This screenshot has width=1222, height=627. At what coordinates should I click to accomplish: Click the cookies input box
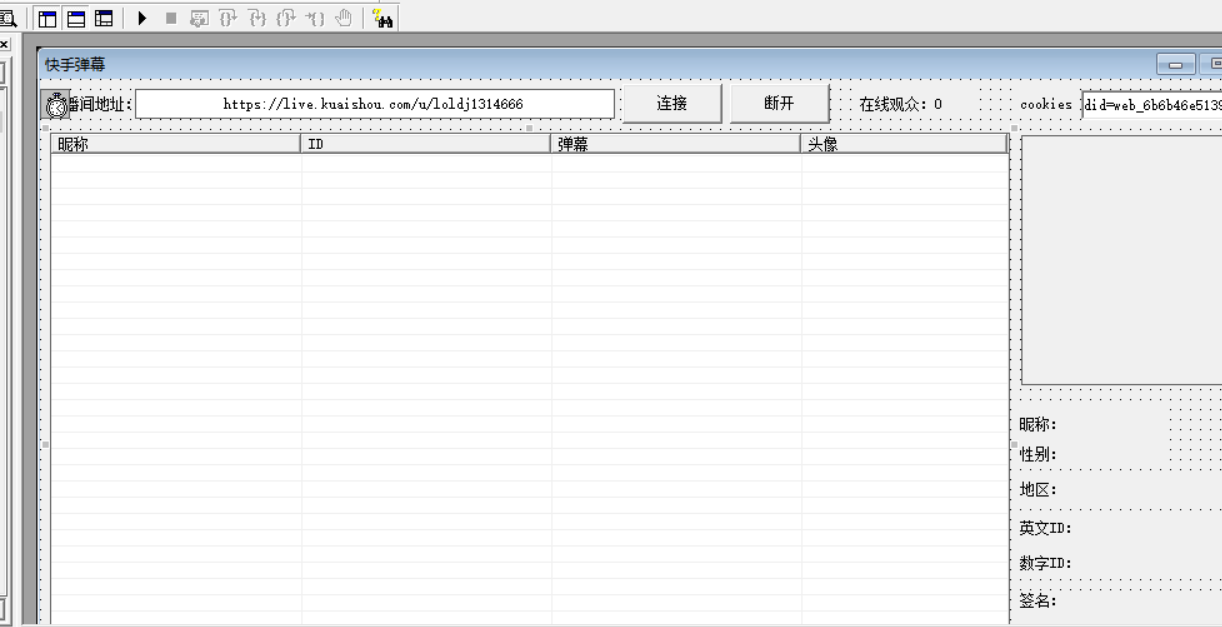tap(1152, 104)
